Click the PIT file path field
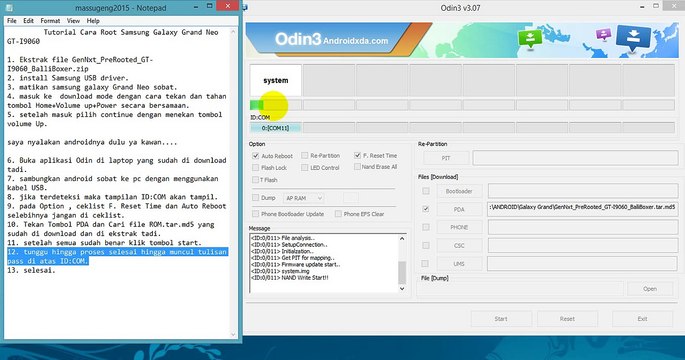The width and height of the screenshot is (685, 360). [575, 158]
